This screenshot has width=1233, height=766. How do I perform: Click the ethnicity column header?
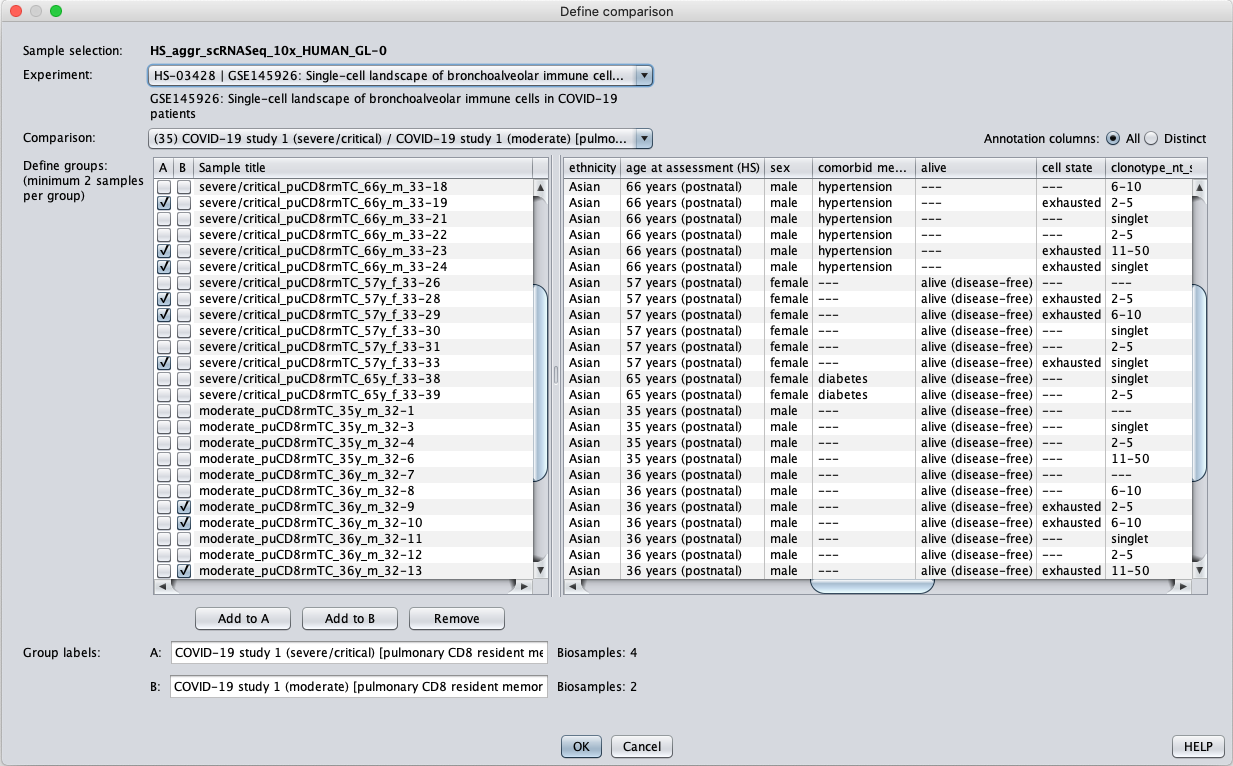[592, 168]
